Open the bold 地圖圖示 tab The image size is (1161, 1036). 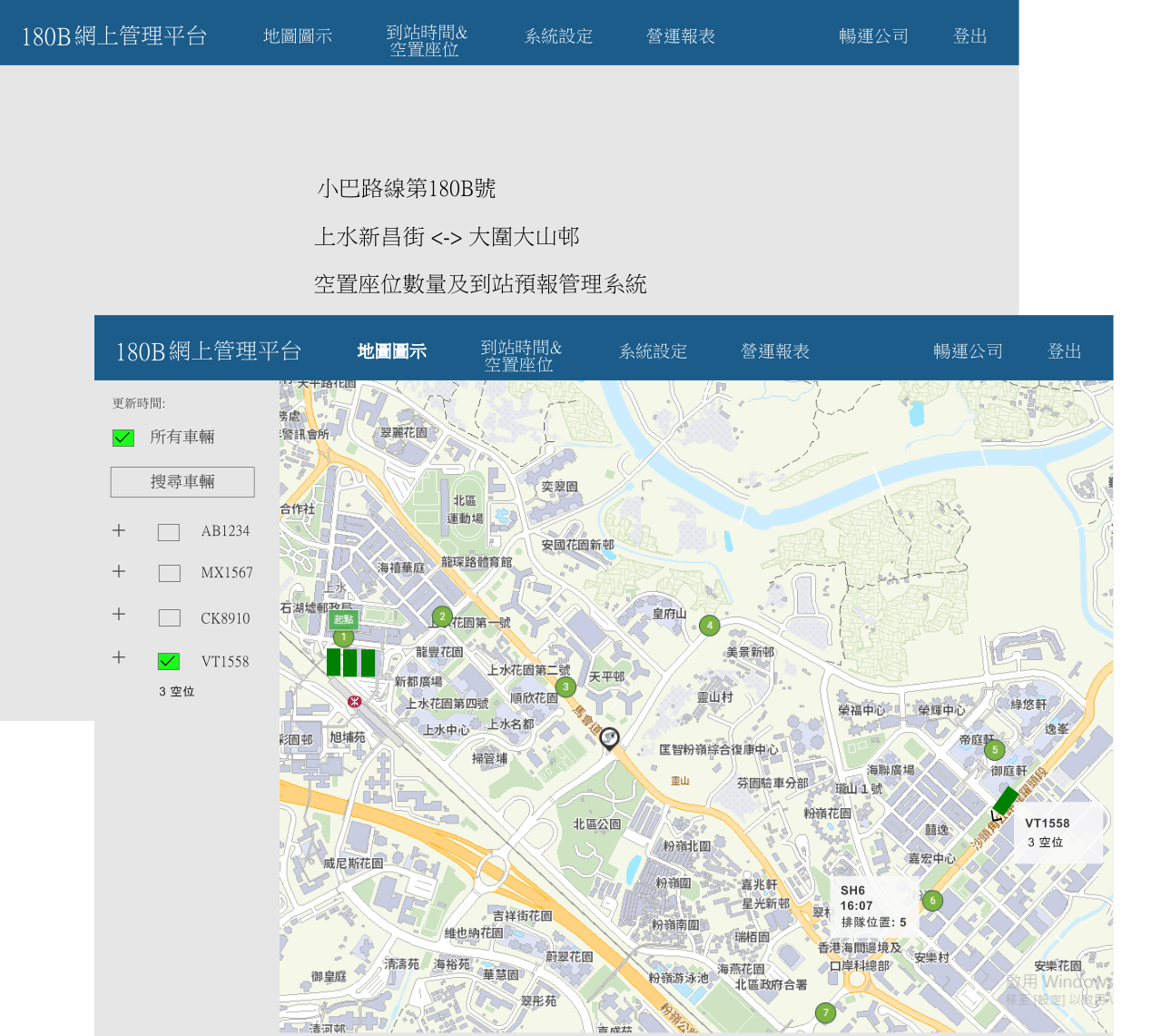coord(391,351)
